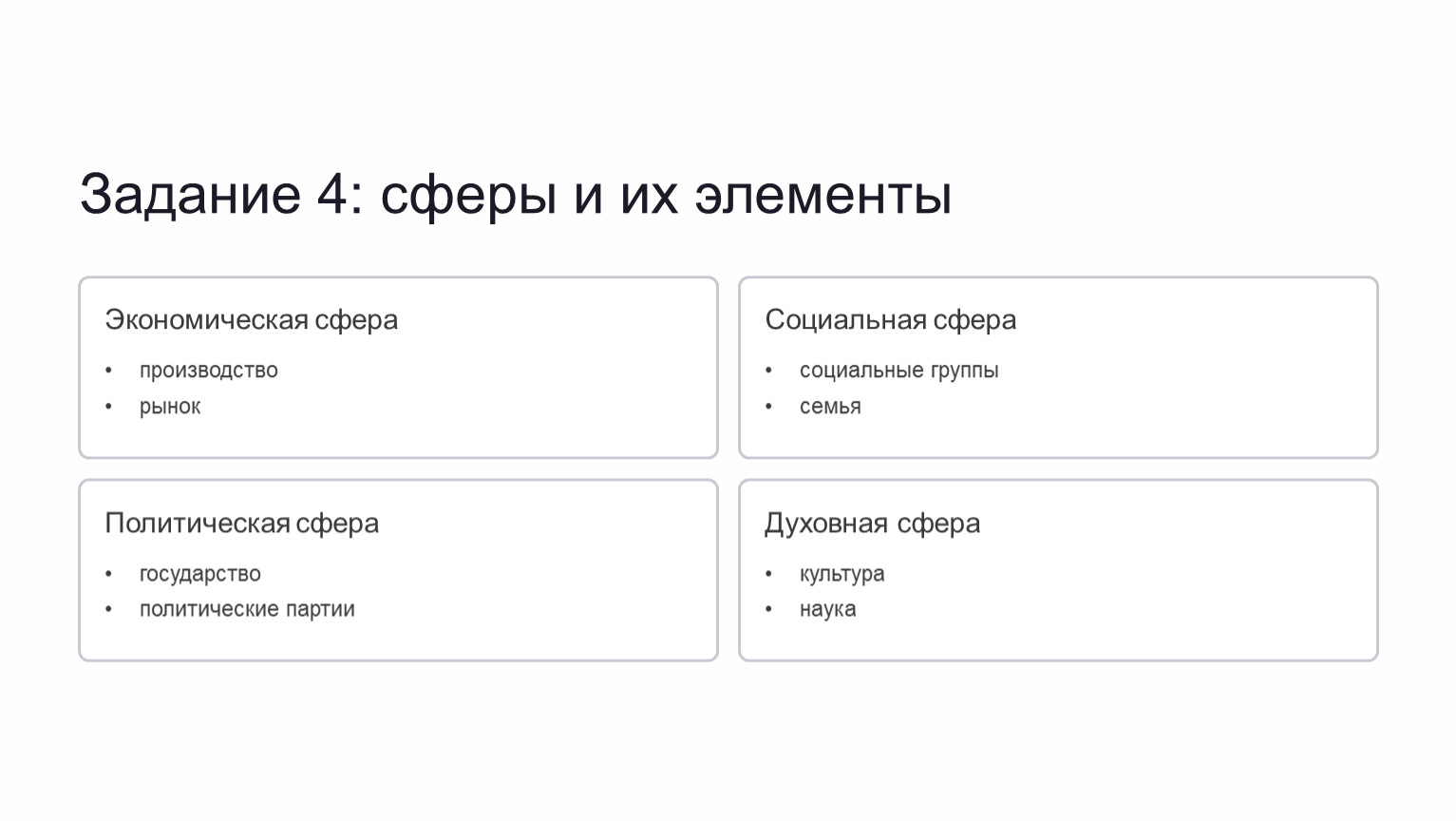Click the 'Духовная сфера' heading
The width and height of the screenshot is (1456, 821).
(x=873, y=524)
